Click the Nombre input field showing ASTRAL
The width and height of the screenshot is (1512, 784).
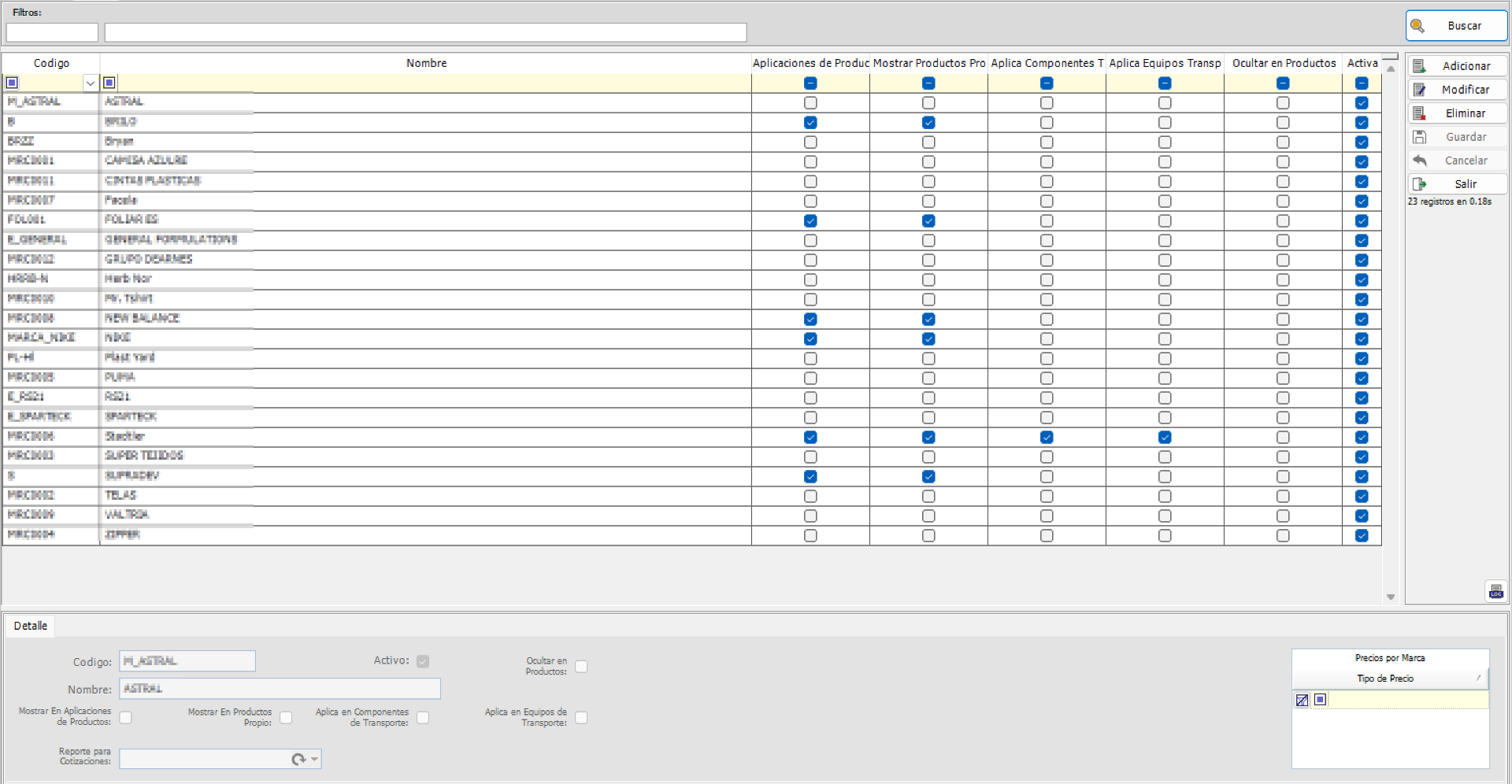coord(279,688)
